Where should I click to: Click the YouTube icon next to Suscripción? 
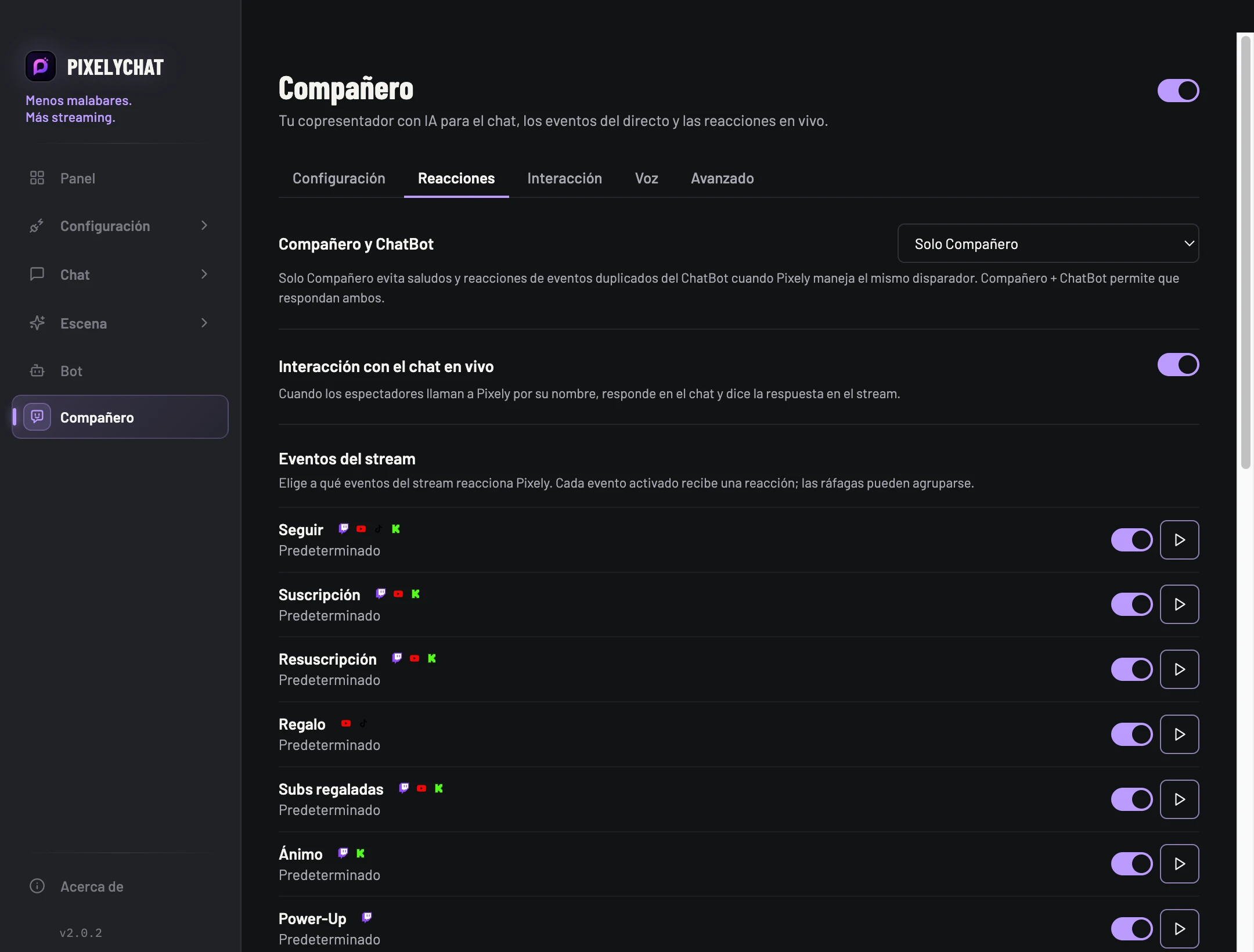(x=398, y=594)
